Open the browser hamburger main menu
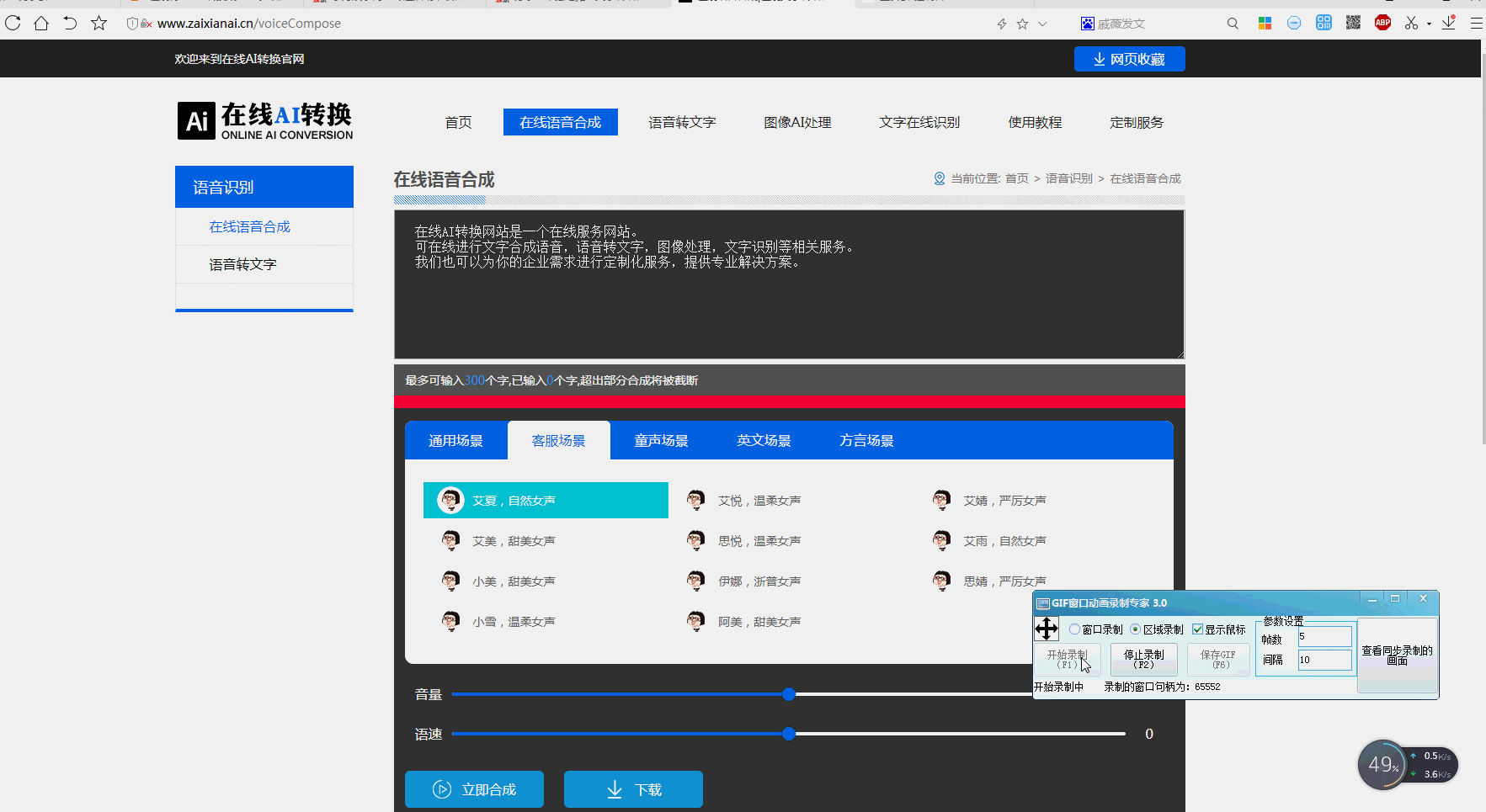This screenshot has height=812, width=1486. click(1476, 24)
